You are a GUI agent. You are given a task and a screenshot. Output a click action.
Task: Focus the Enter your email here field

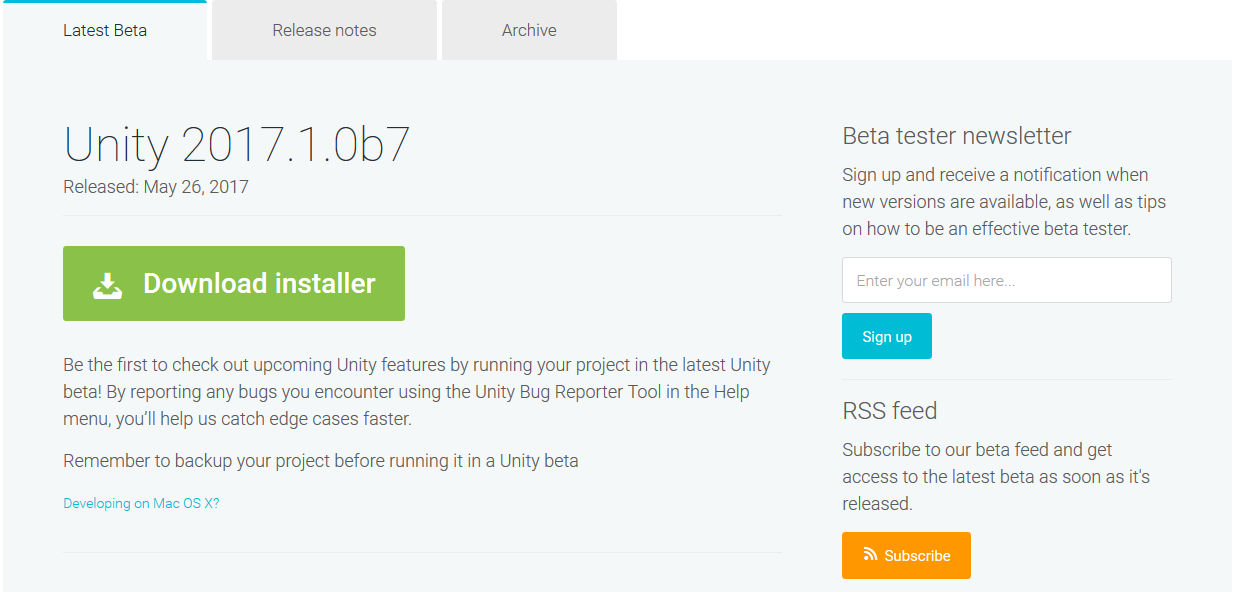click(x=1006, y=280)
